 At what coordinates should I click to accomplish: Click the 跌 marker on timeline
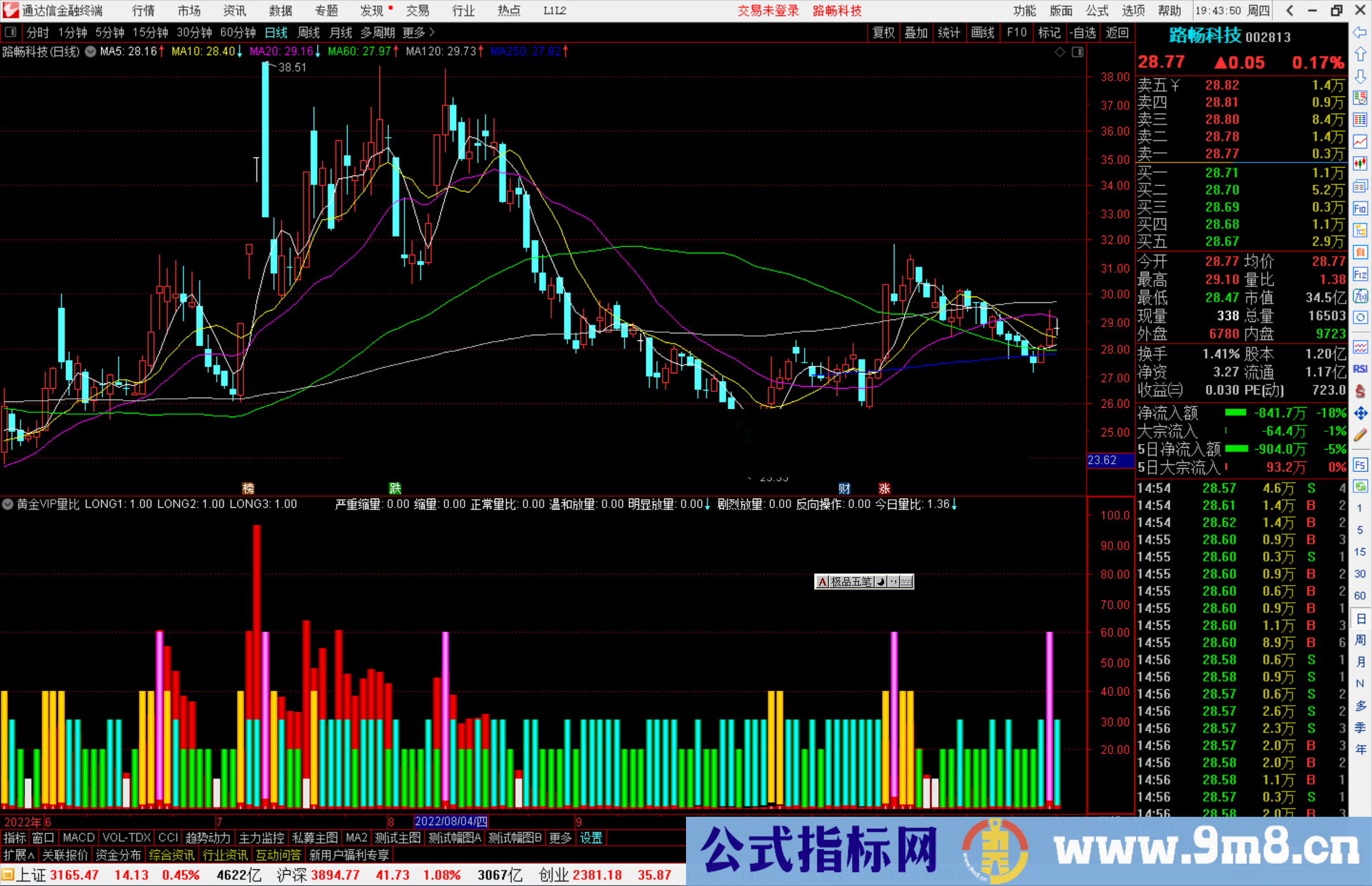[395, 488]
